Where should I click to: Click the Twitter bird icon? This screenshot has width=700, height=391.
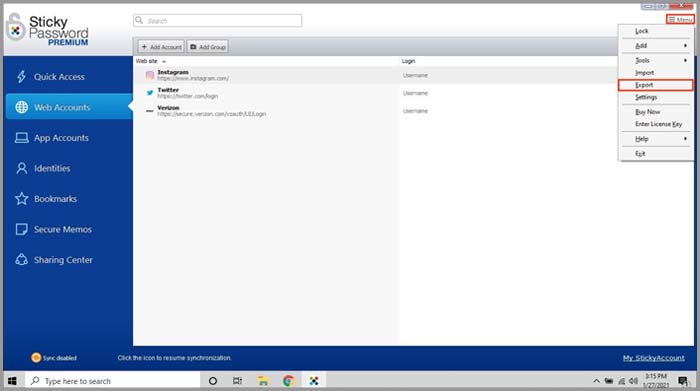click(x=150, y=93)
